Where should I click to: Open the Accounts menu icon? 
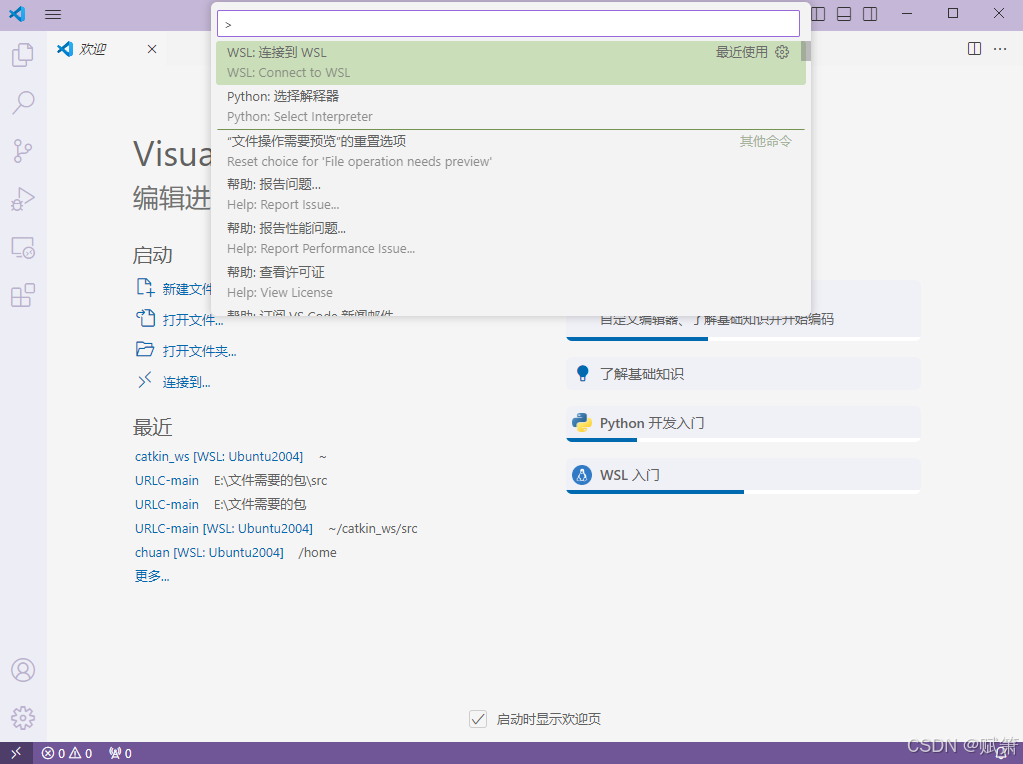[x=23, y=670]
